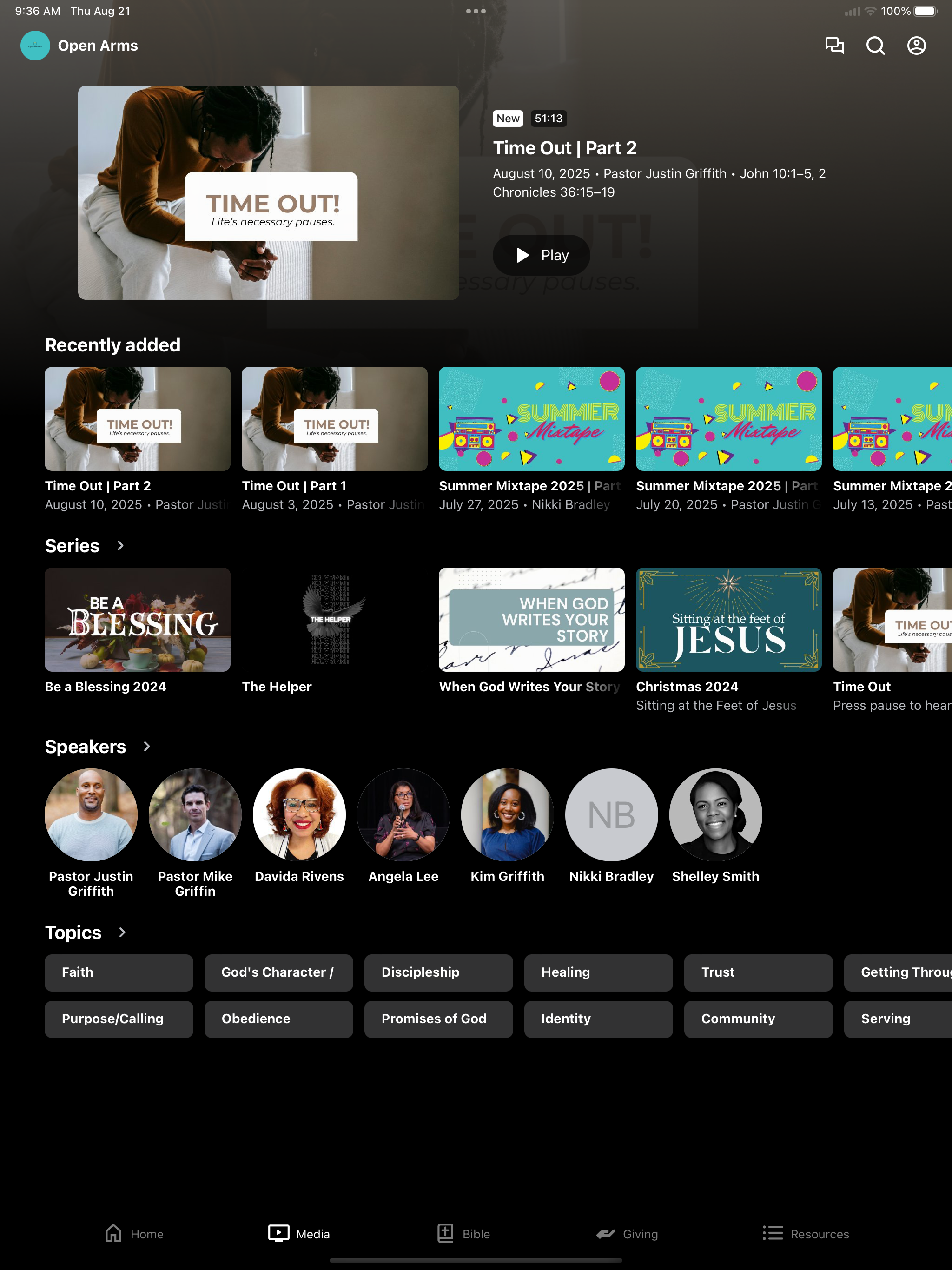
Task: Tap the New badge on featured sermon
Action: [x=508, y=118]
